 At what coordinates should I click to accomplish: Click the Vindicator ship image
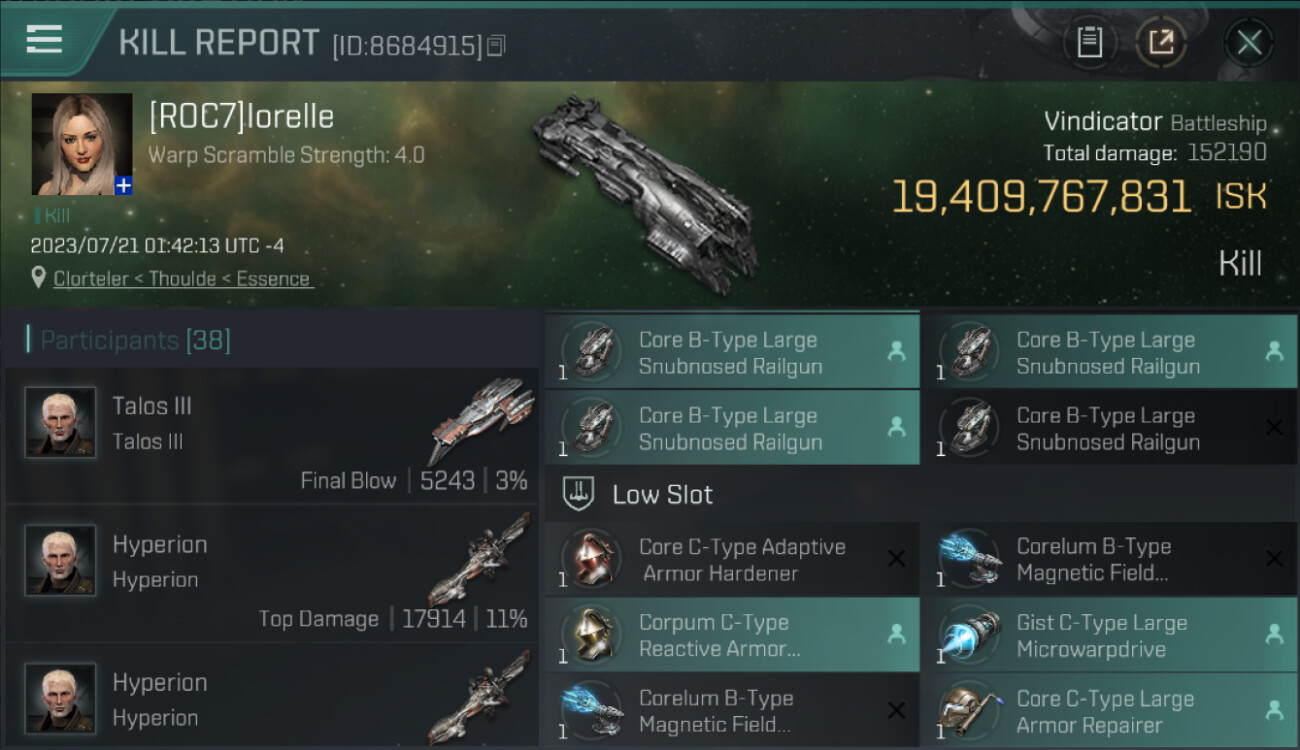coord(645,193)
